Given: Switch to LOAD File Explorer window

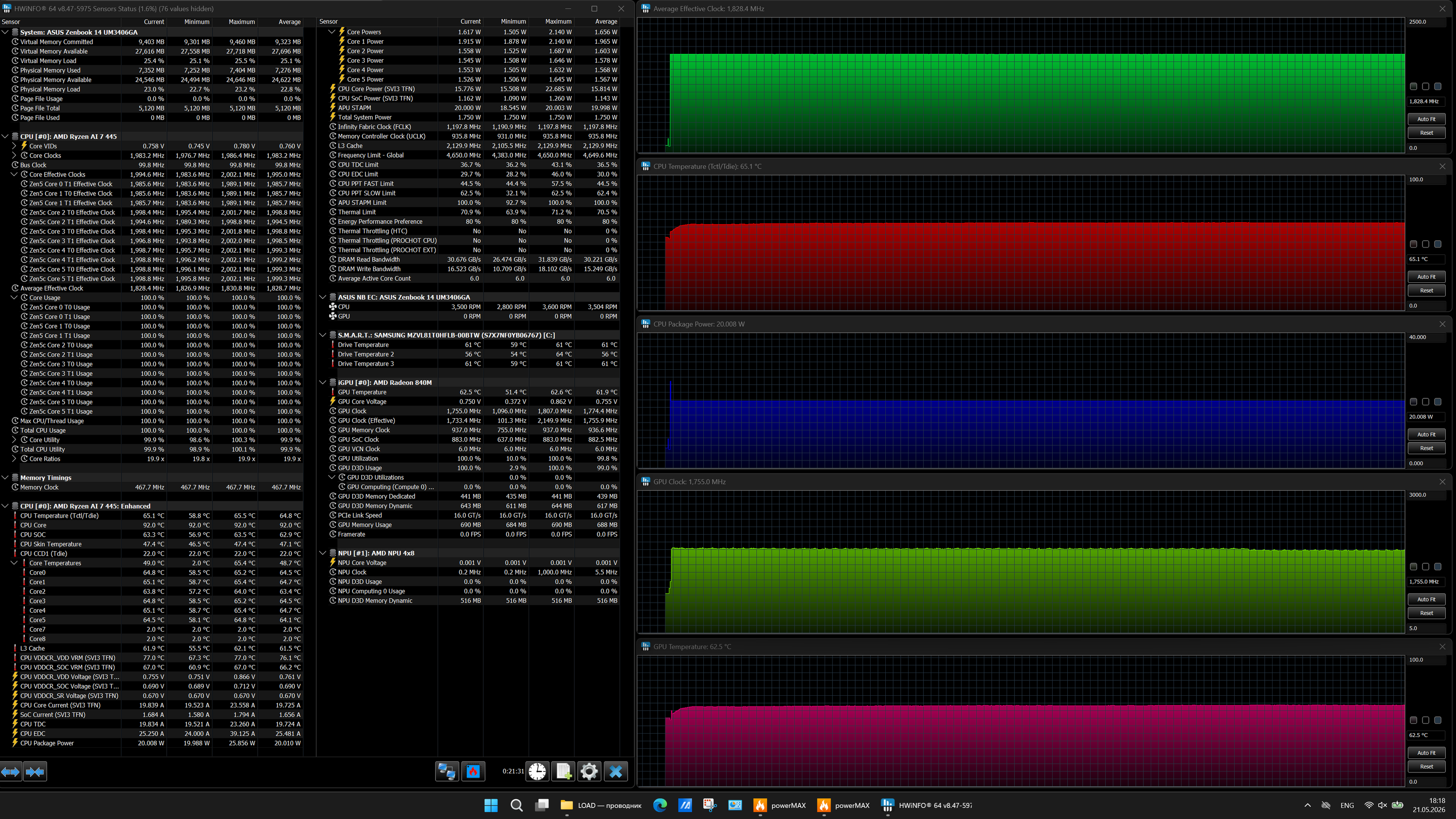Looking at the screenshot, I should tap(601, 805).
